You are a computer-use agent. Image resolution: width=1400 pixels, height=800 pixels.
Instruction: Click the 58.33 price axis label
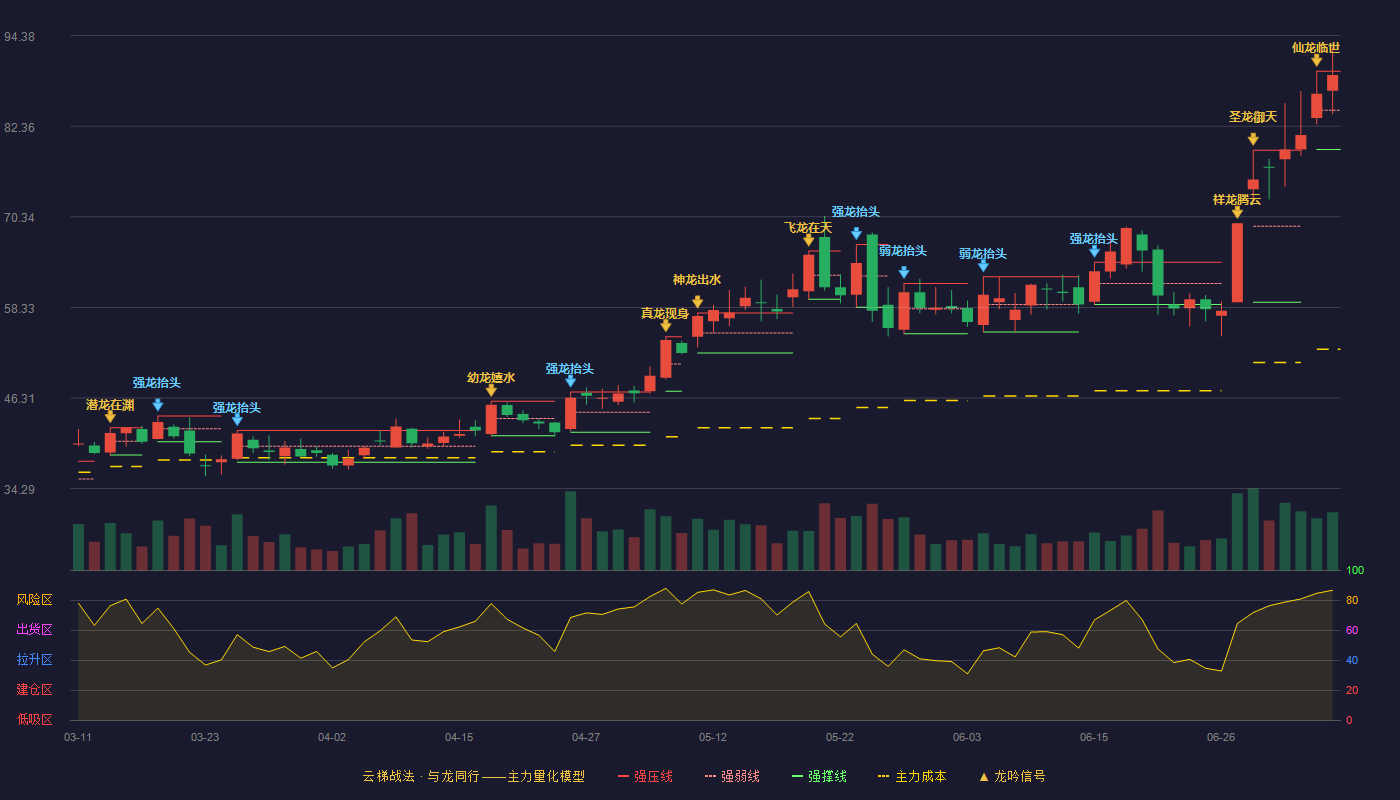[20, 309]
